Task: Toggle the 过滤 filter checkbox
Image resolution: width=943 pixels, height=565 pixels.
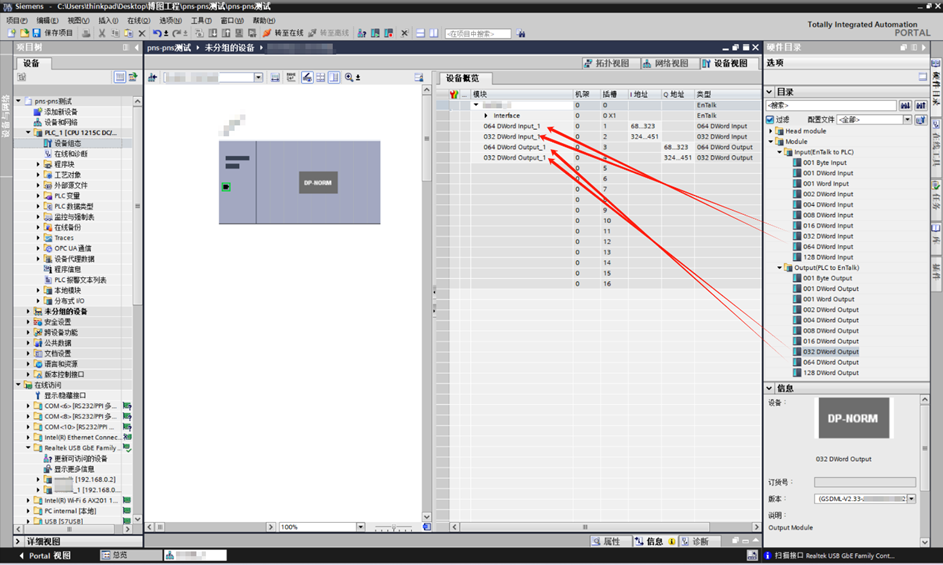Action: (770, 120)
